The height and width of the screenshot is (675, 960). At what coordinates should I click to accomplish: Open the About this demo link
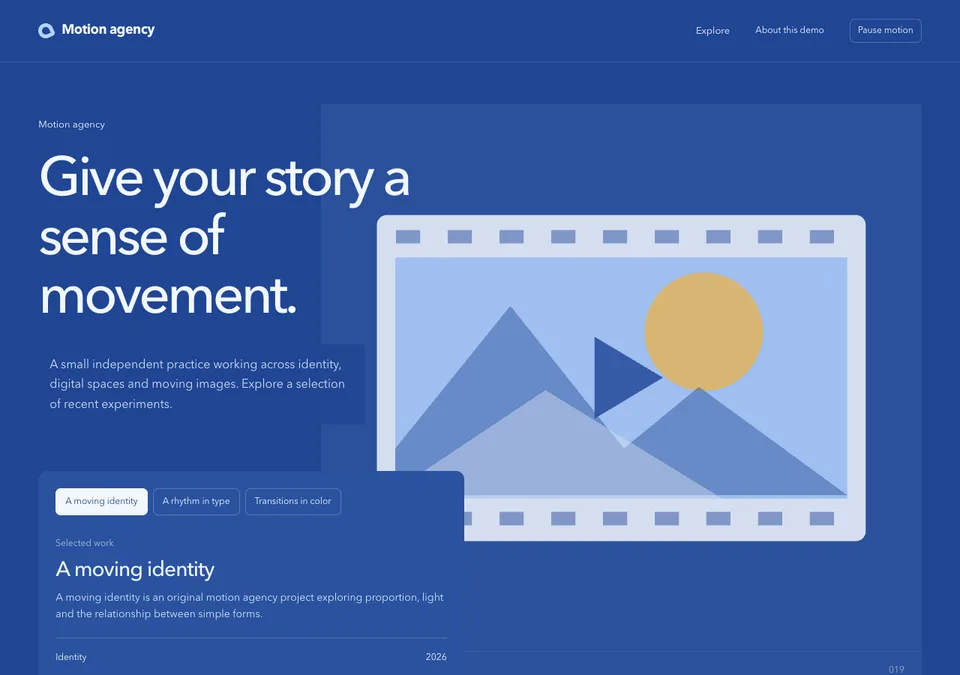[x=789, y=30]
